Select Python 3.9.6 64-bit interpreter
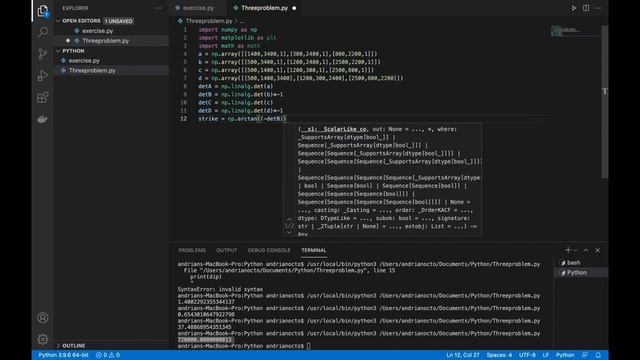 [x=63, y=355]
